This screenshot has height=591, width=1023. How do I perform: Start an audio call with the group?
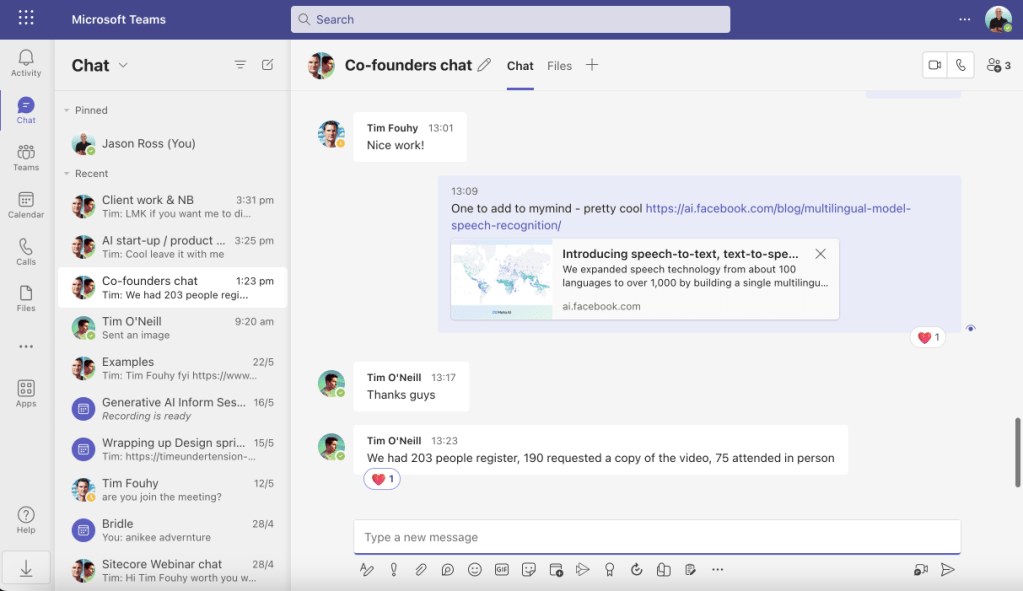(x=961, y=65)
